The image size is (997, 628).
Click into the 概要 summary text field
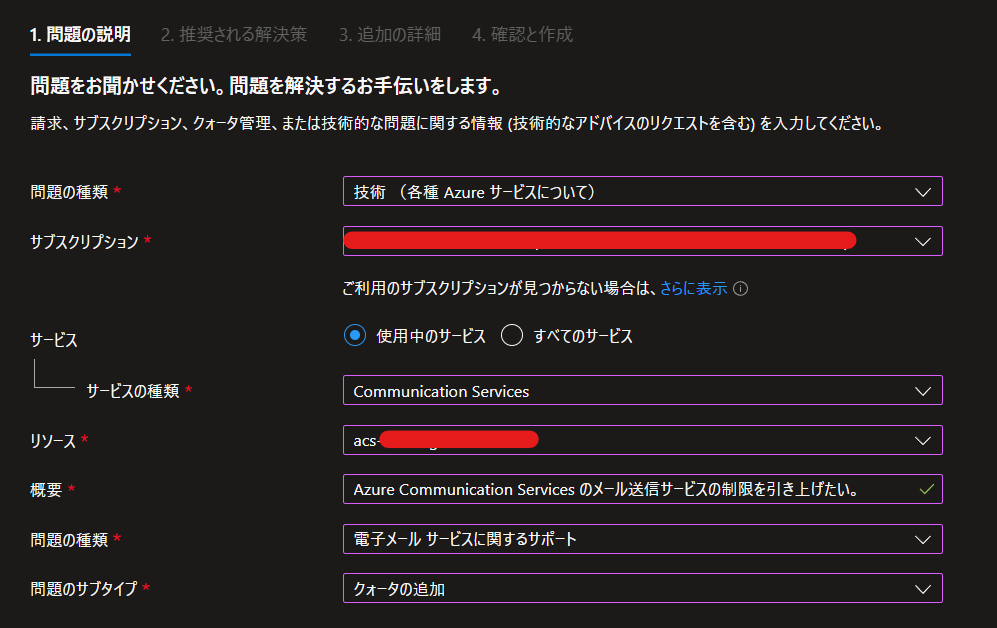642,489
